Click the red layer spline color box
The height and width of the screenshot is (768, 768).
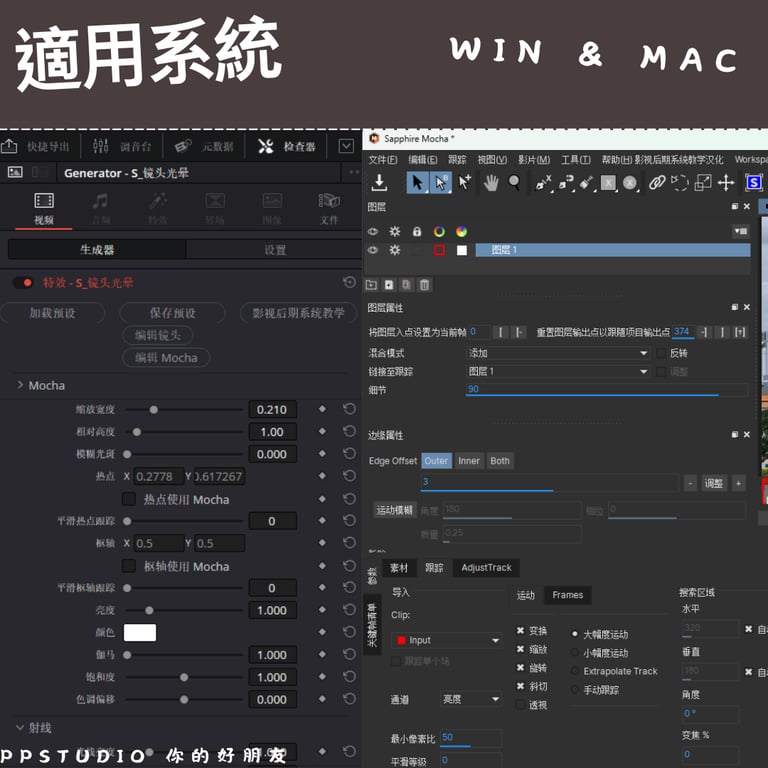point(439,250)
